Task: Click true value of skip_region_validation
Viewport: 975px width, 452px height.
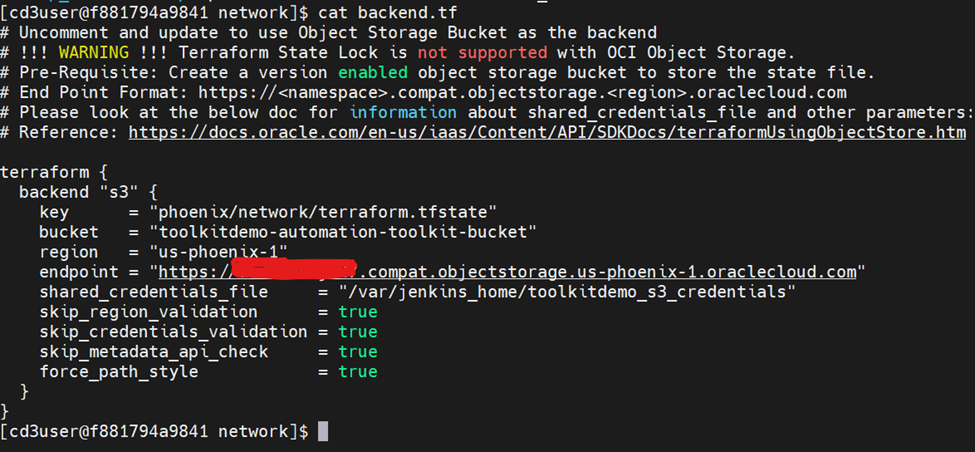Action: click(x=357, y=311)
